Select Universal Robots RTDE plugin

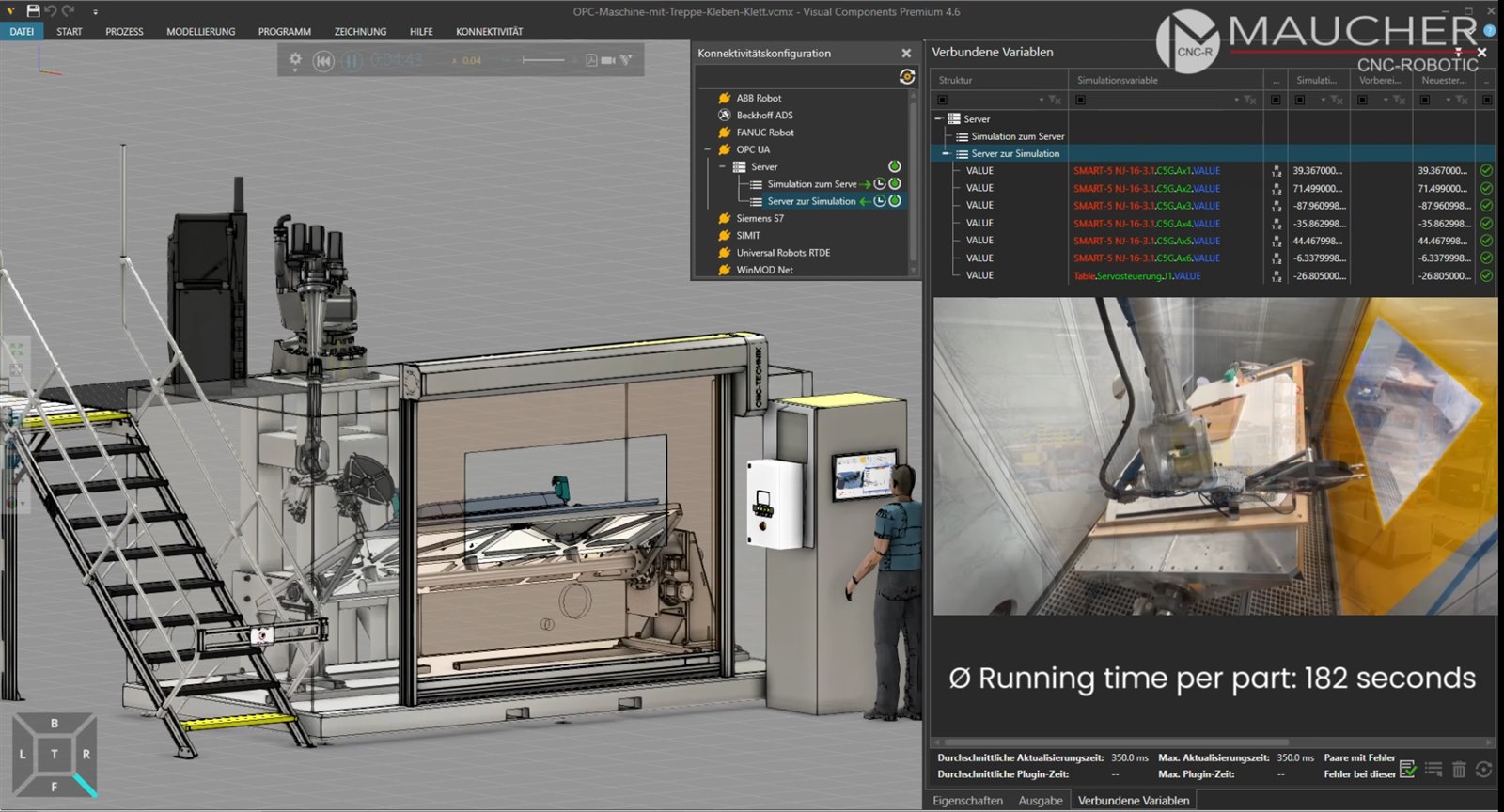point(783,252)
